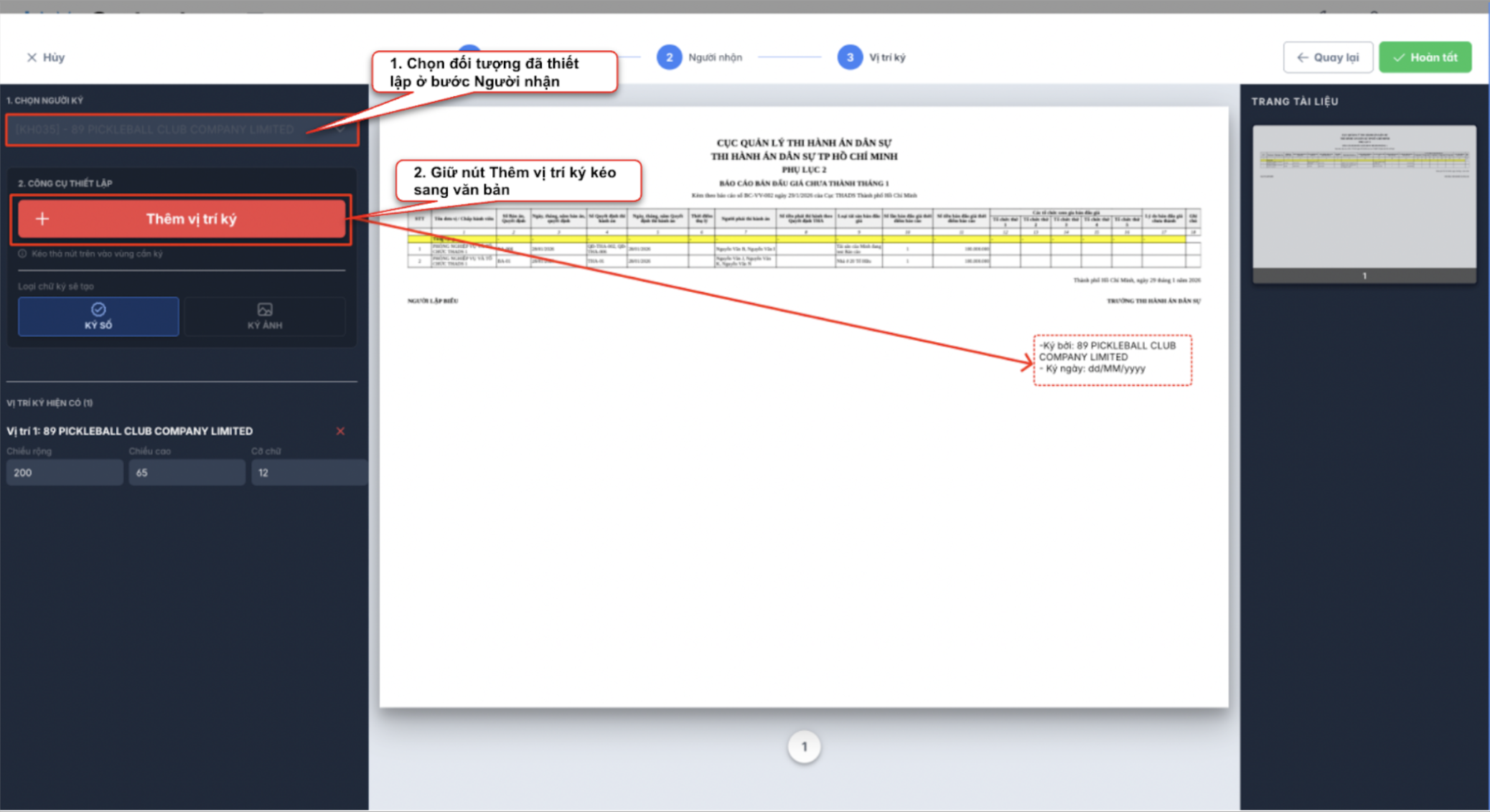The height and width of the screenshot is (812, 1490).
Task: Click the plus icon on Thêm vị trí ký
Action: pos(42,219)
